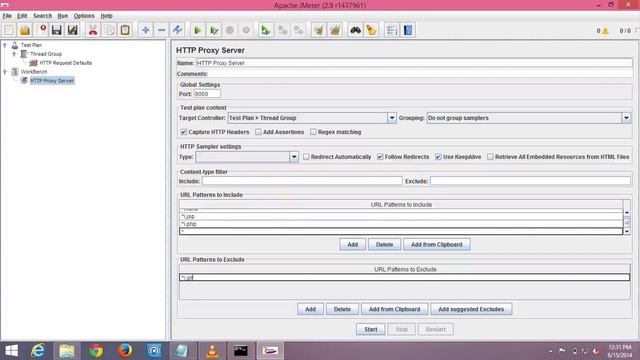Click the Start proxy button
The height and width of the screenshot is (360, 640).
pyautogui.click(x=371, y=329)
